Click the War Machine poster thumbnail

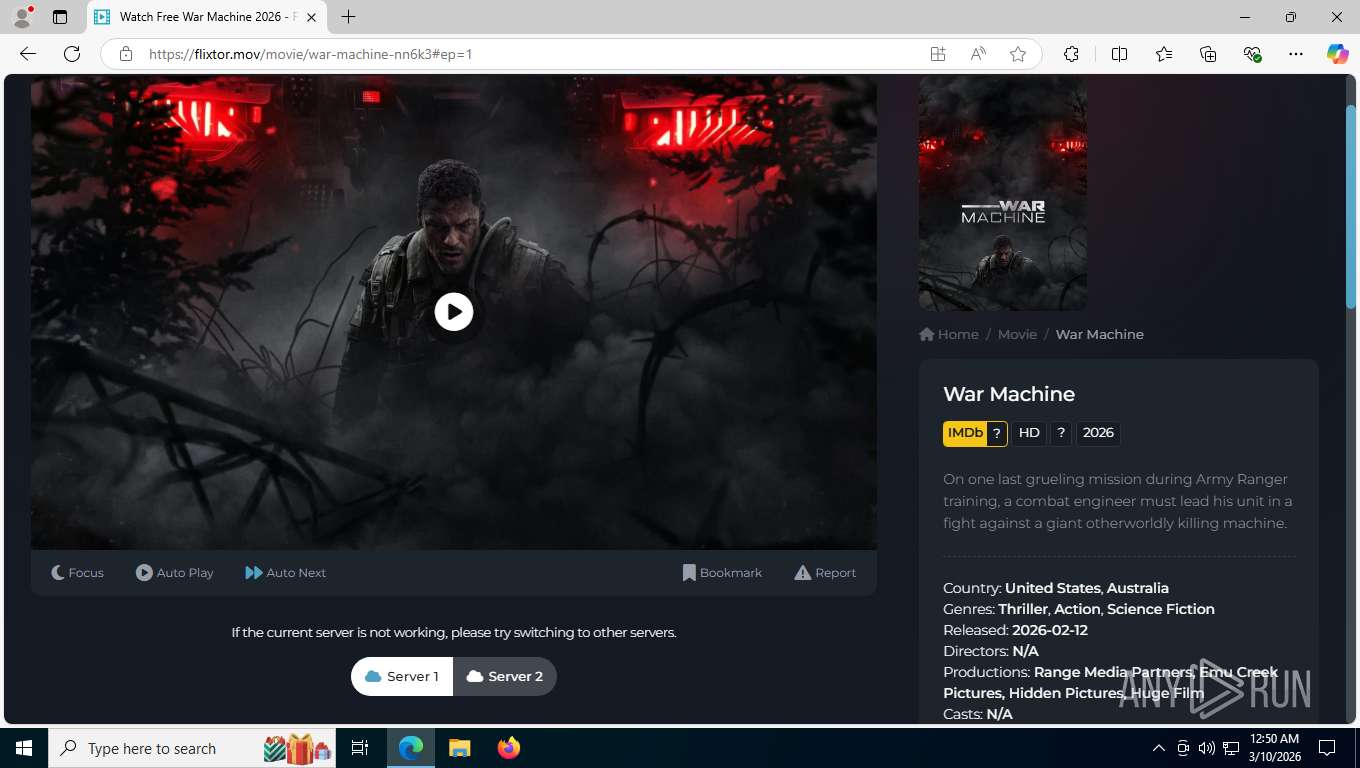(x=1003, y=193)
